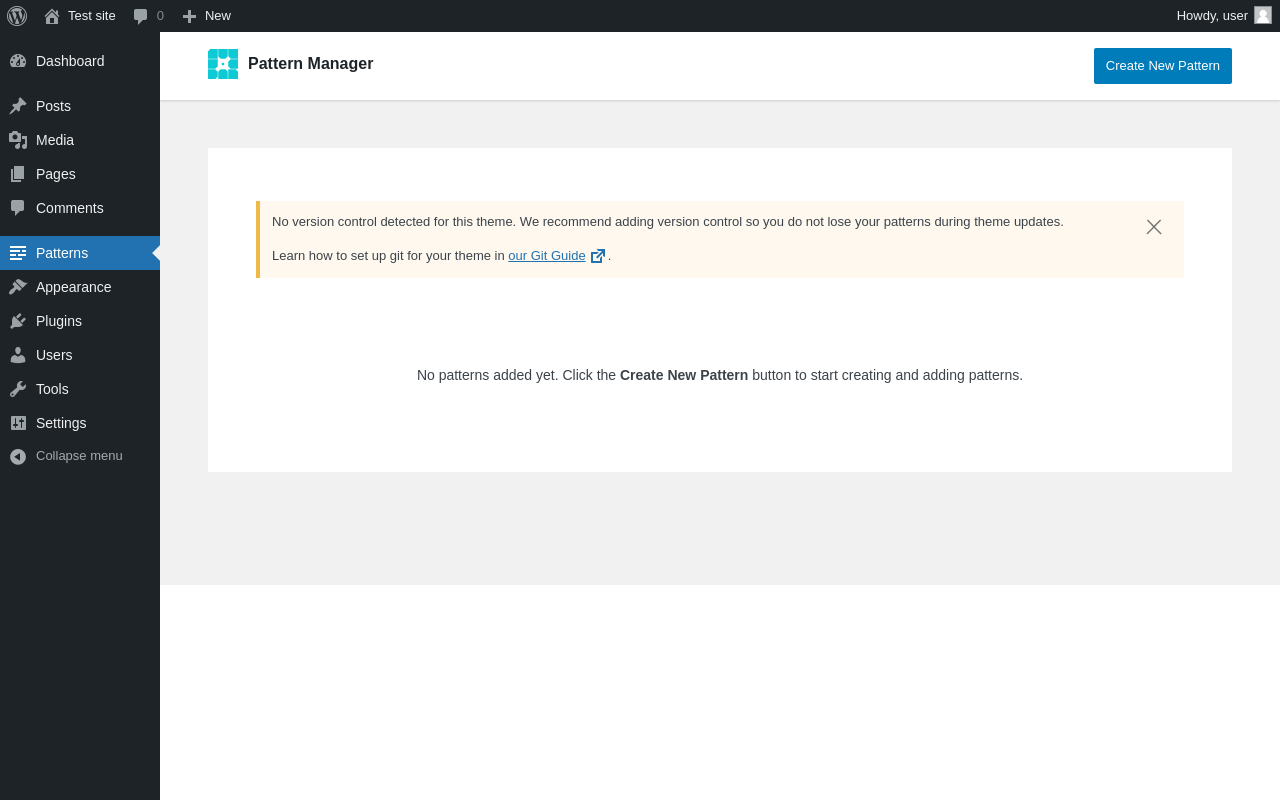
Task: Click the Appearance paintbrush icon
Action: [18, 287]
